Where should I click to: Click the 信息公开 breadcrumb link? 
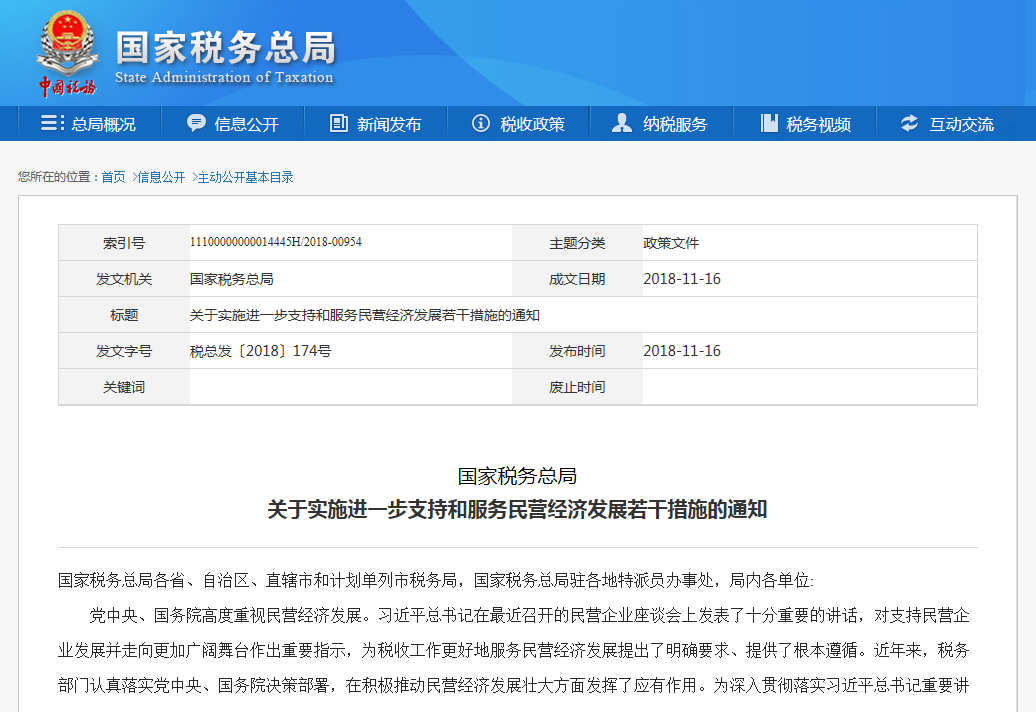[x=161, y=177]
